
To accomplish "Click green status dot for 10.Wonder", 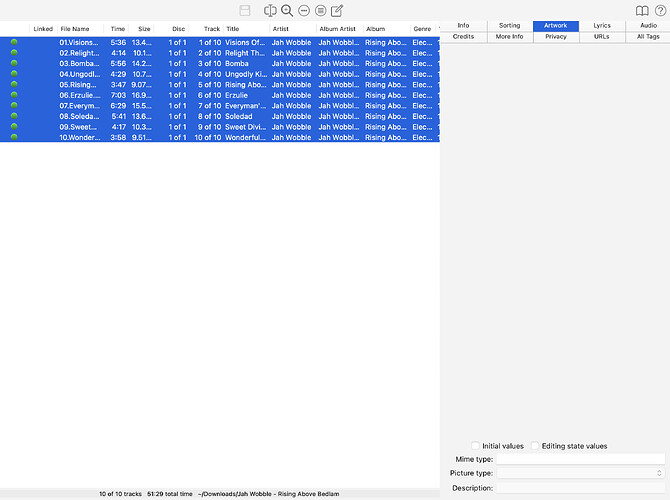I will (x=14, y=137).
